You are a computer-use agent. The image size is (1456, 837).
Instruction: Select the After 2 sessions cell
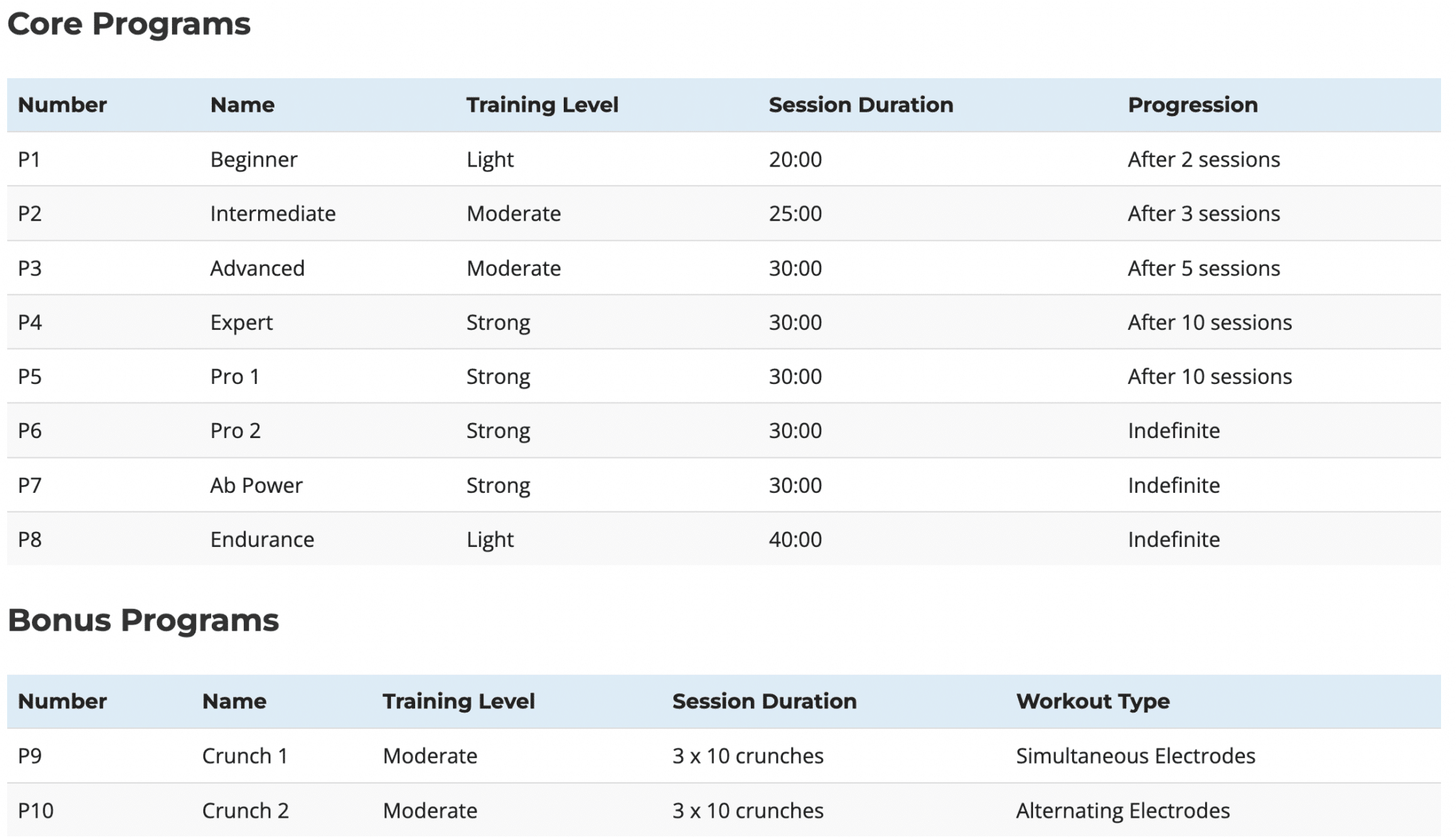(x=1203, y=160)
